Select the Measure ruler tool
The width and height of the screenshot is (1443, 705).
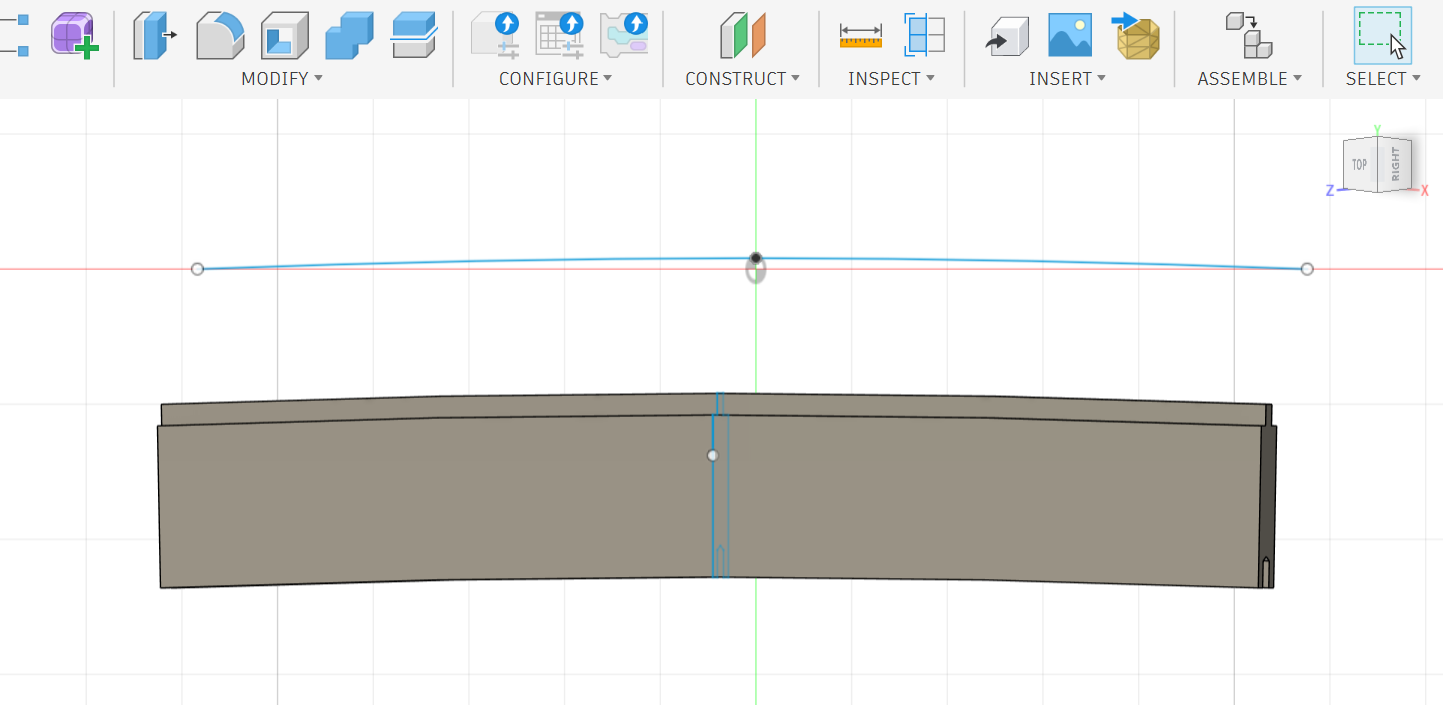pos(860,35)
